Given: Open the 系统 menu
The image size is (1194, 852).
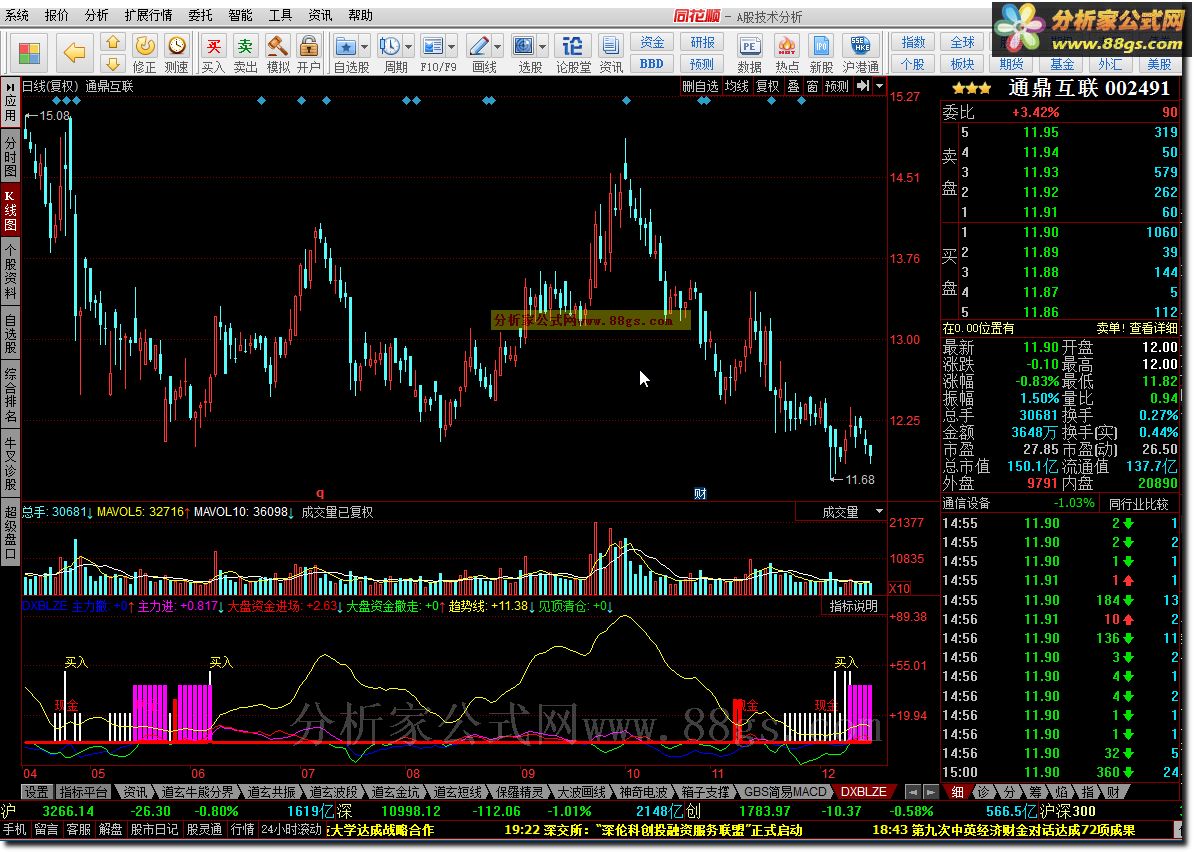Looking at the screenshot, I should [17, 14].
